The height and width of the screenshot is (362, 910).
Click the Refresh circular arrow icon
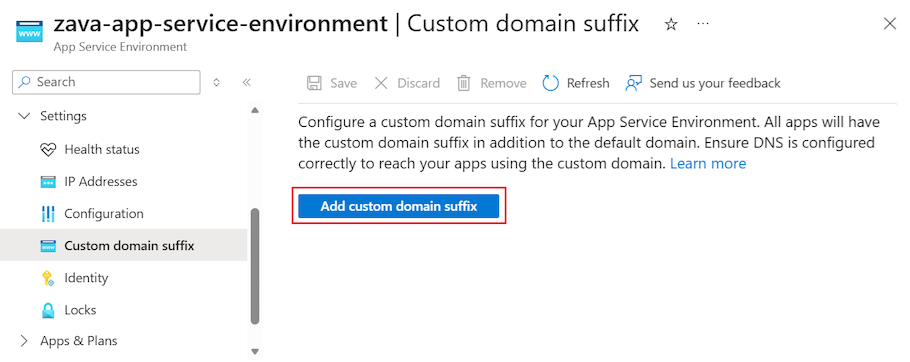tap(550, 83)
